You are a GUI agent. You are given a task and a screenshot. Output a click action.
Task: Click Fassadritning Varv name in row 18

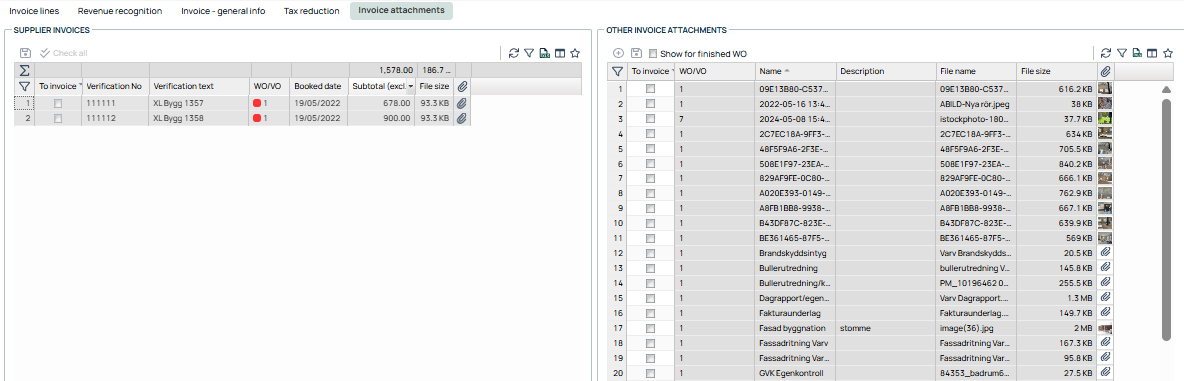click(x=796, y=343)
